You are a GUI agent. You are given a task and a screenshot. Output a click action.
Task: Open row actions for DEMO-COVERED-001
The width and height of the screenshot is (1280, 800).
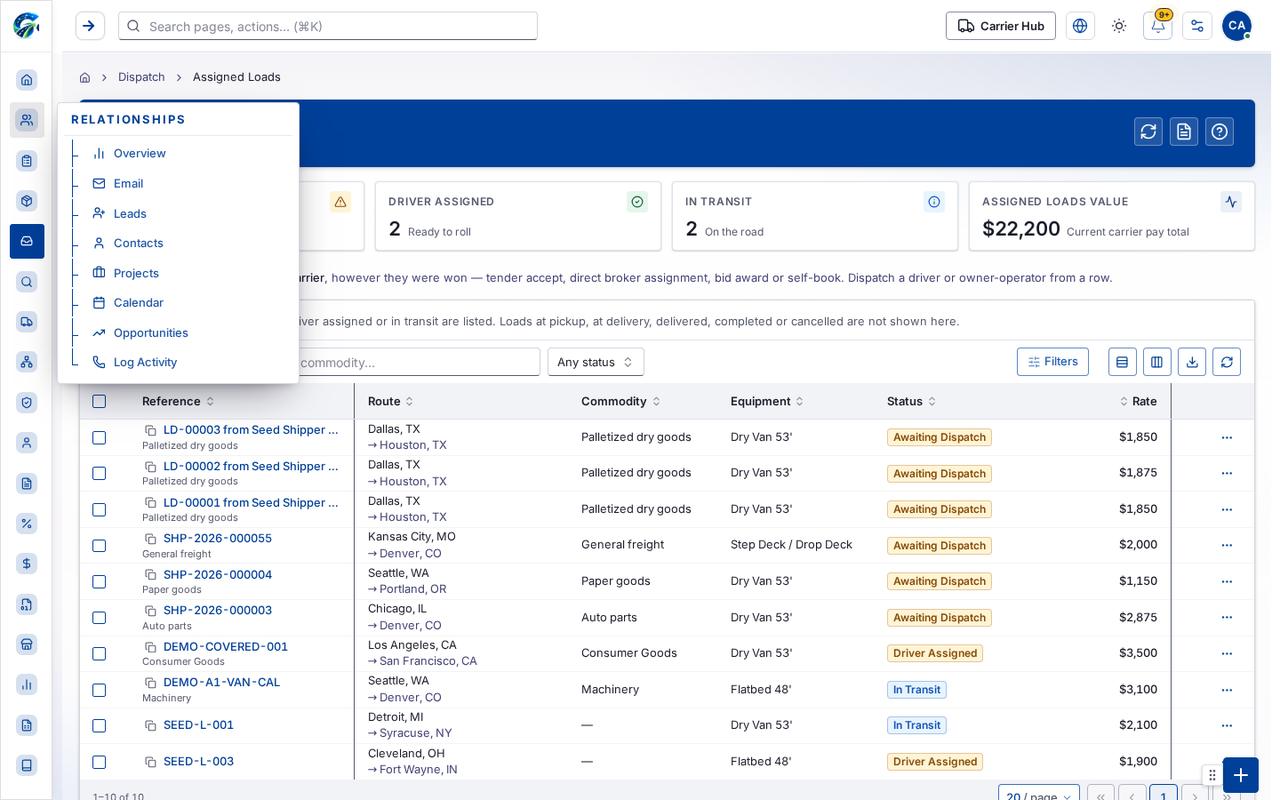(x=1226, y=654)
